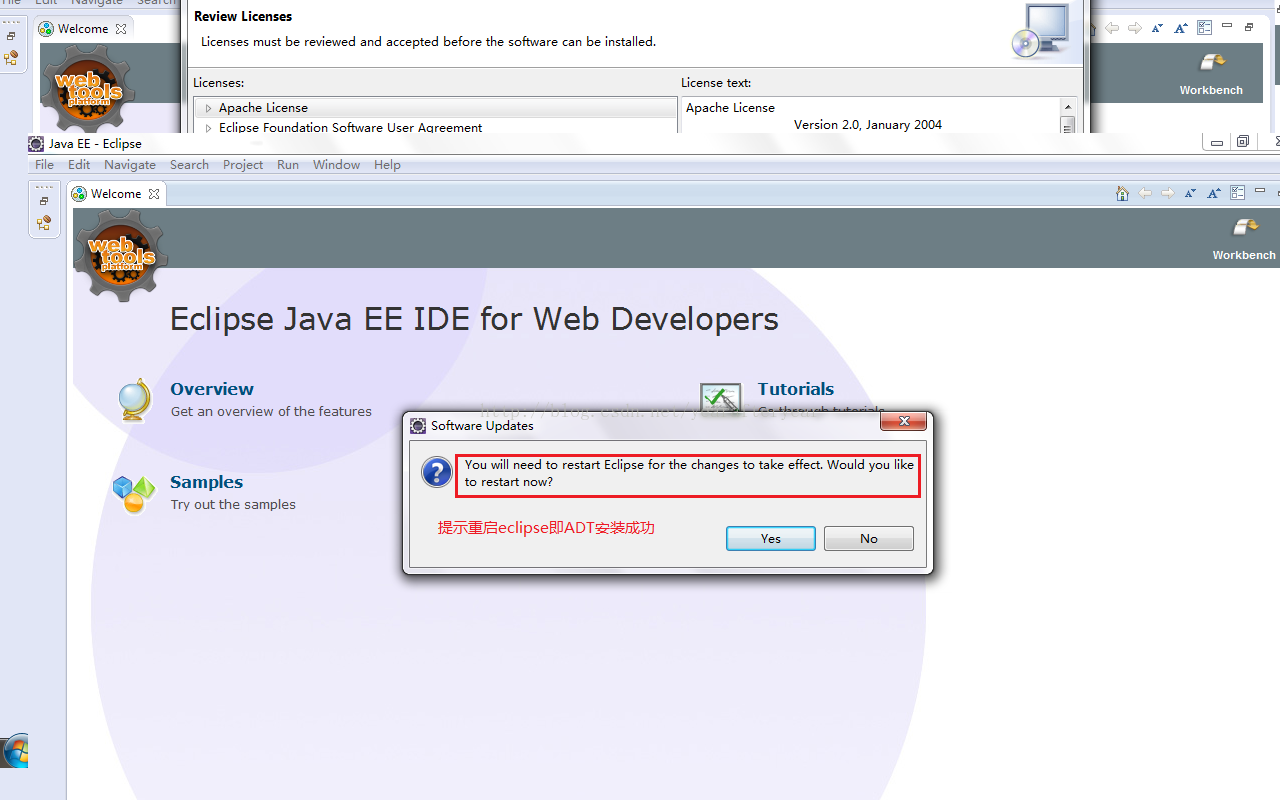Decline restart with the No button

coord(868,538)
